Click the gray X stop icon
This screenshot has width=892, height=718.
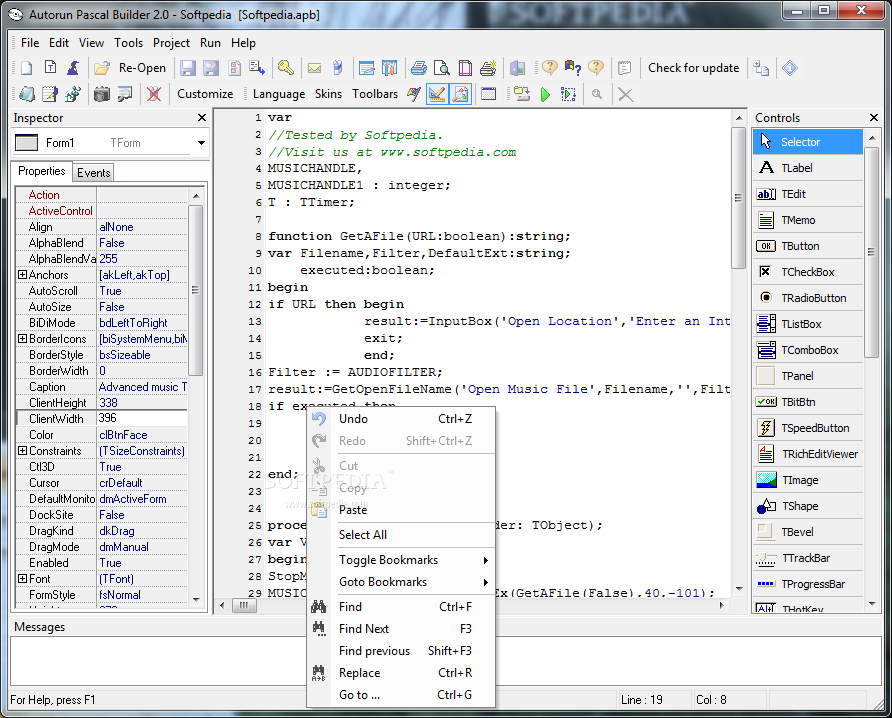[x=626, y=94]
